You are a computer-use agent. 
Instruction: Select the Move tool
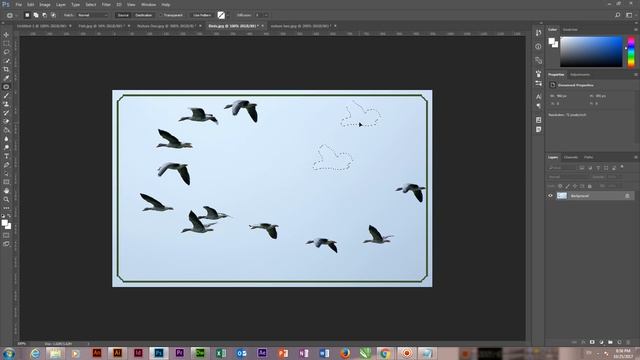point(6,35)
